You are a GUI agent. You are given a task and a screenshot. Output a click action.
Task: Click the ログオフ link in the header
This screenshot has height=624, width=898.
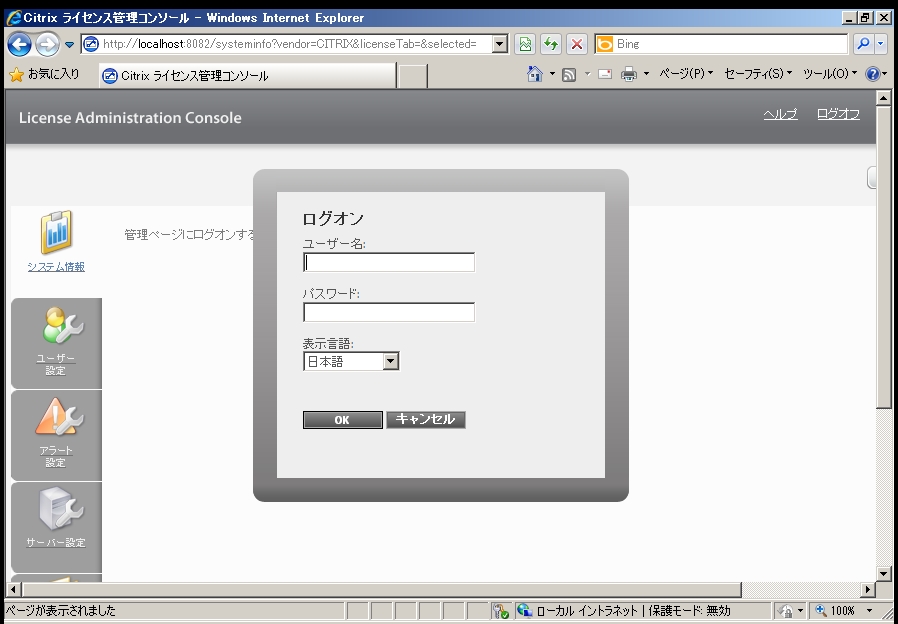click(x=838, y=114)
